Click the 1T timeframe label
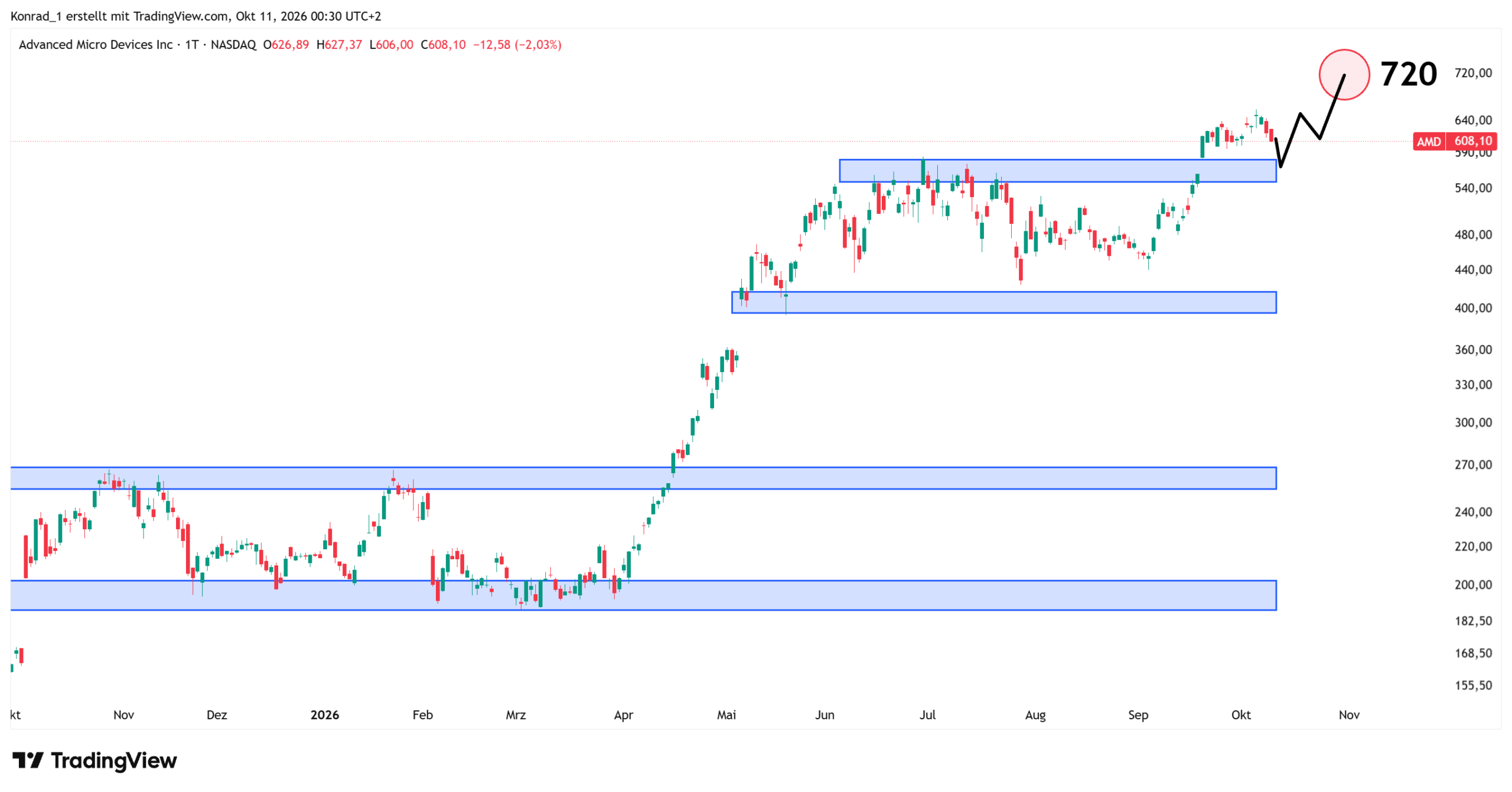1512x792 pixels. (191, 45)
